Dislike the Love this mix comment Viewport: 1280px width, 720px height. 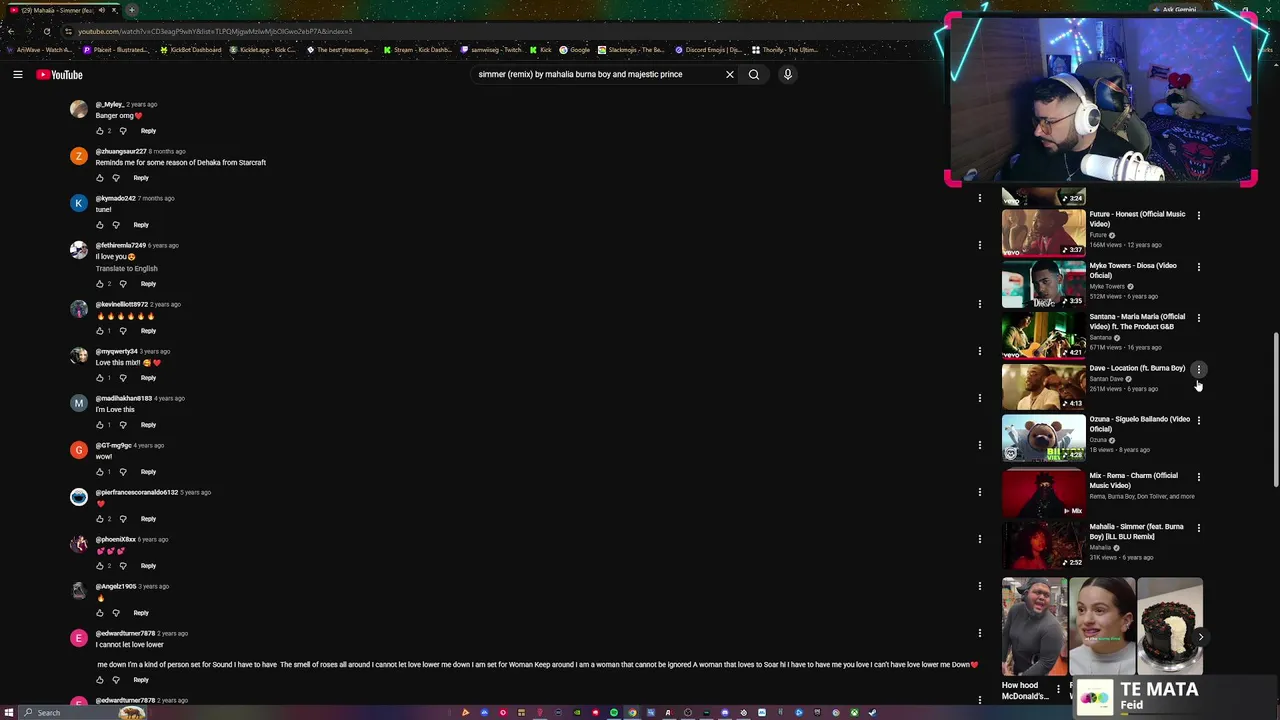[x=123, y=378]
